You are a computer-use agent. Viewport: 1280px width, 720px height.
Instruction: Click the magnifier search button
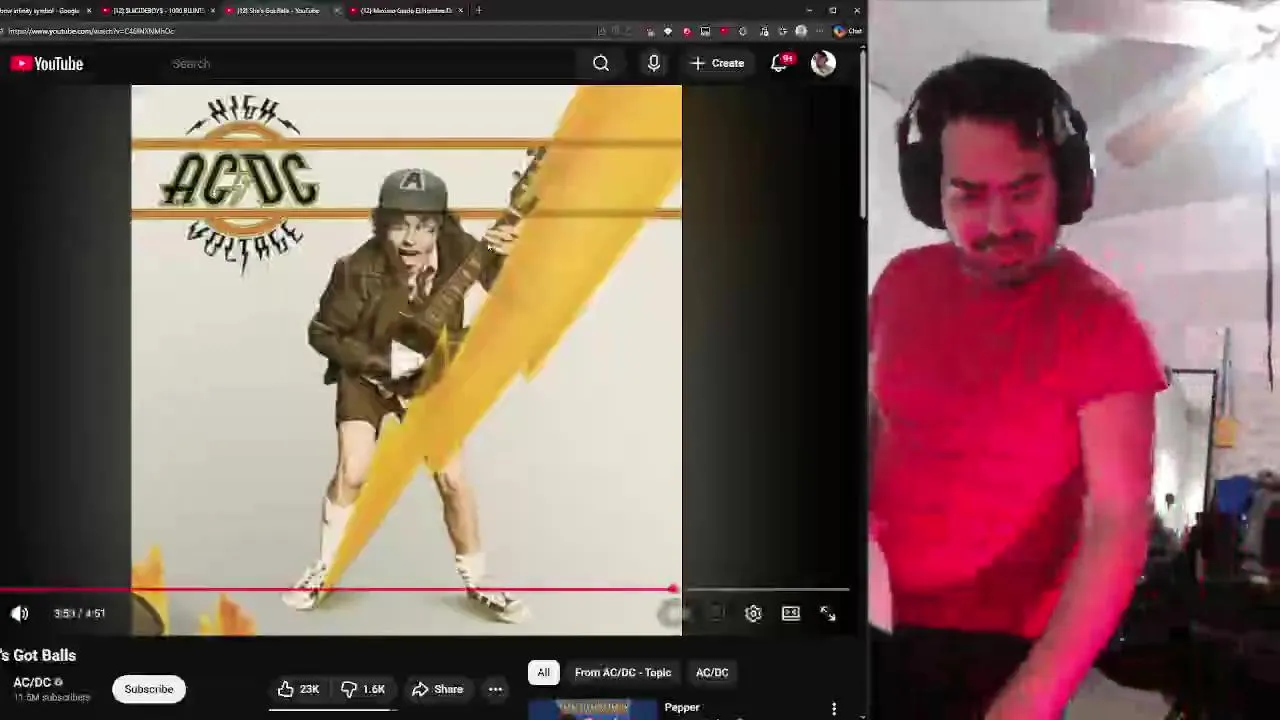point(601,63)
